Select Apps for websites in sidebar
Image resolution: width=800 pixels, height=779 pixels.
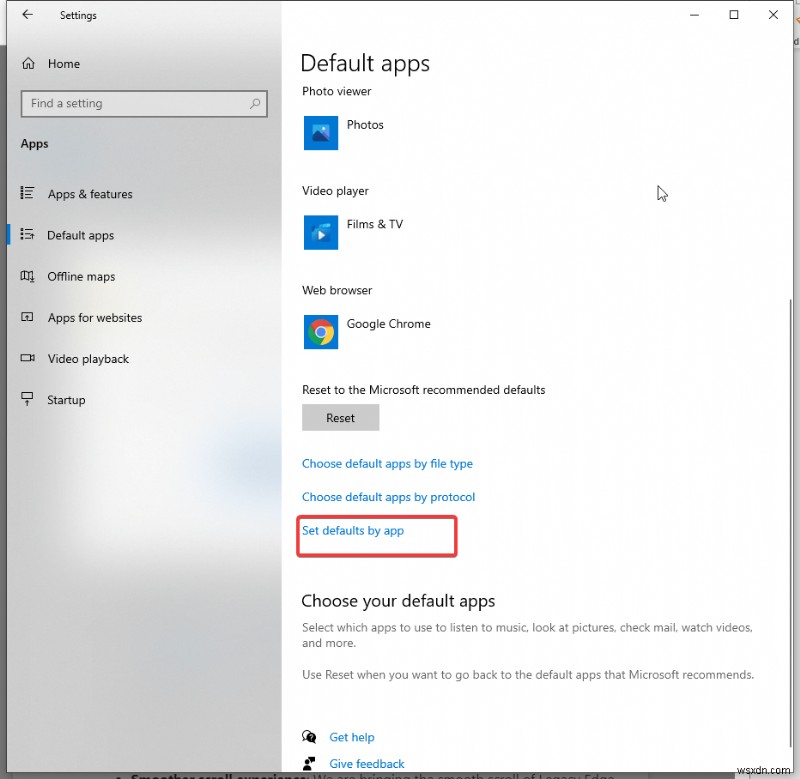click(x=95, y=317)
